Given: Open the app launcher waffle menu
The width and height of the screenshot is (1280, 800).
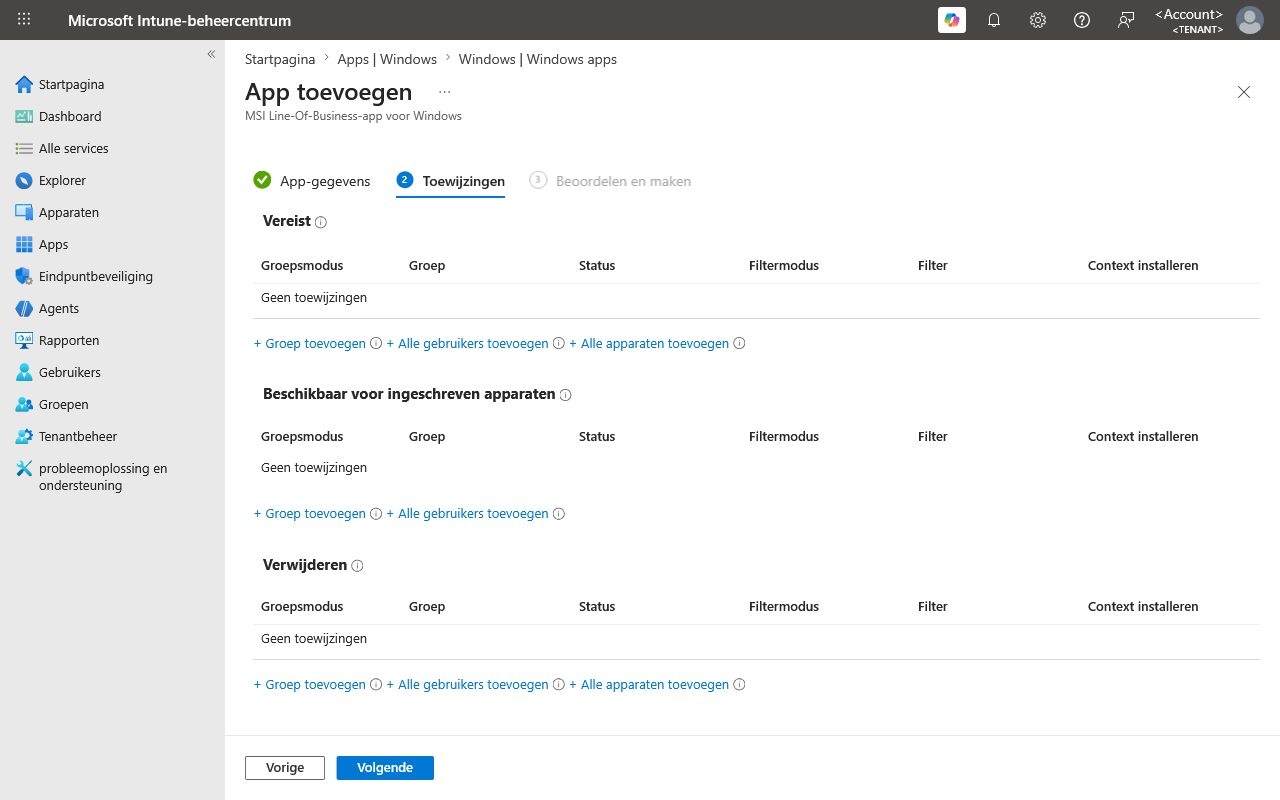Looking at the screenshot, I should [x=24, y=20].
